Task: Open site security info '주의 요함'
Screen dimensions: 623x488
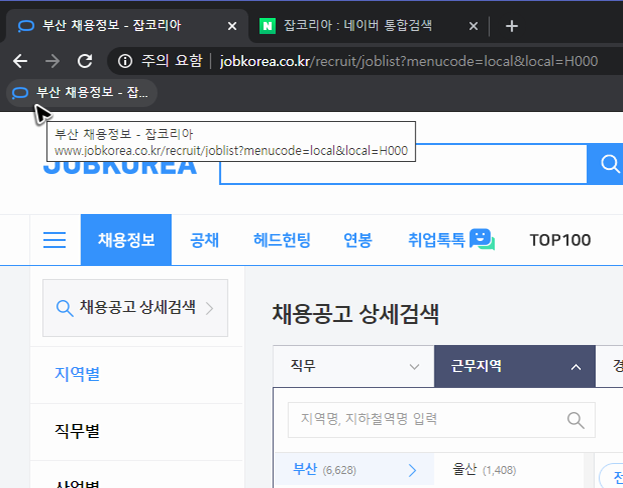Action: (x=160, y=61)
